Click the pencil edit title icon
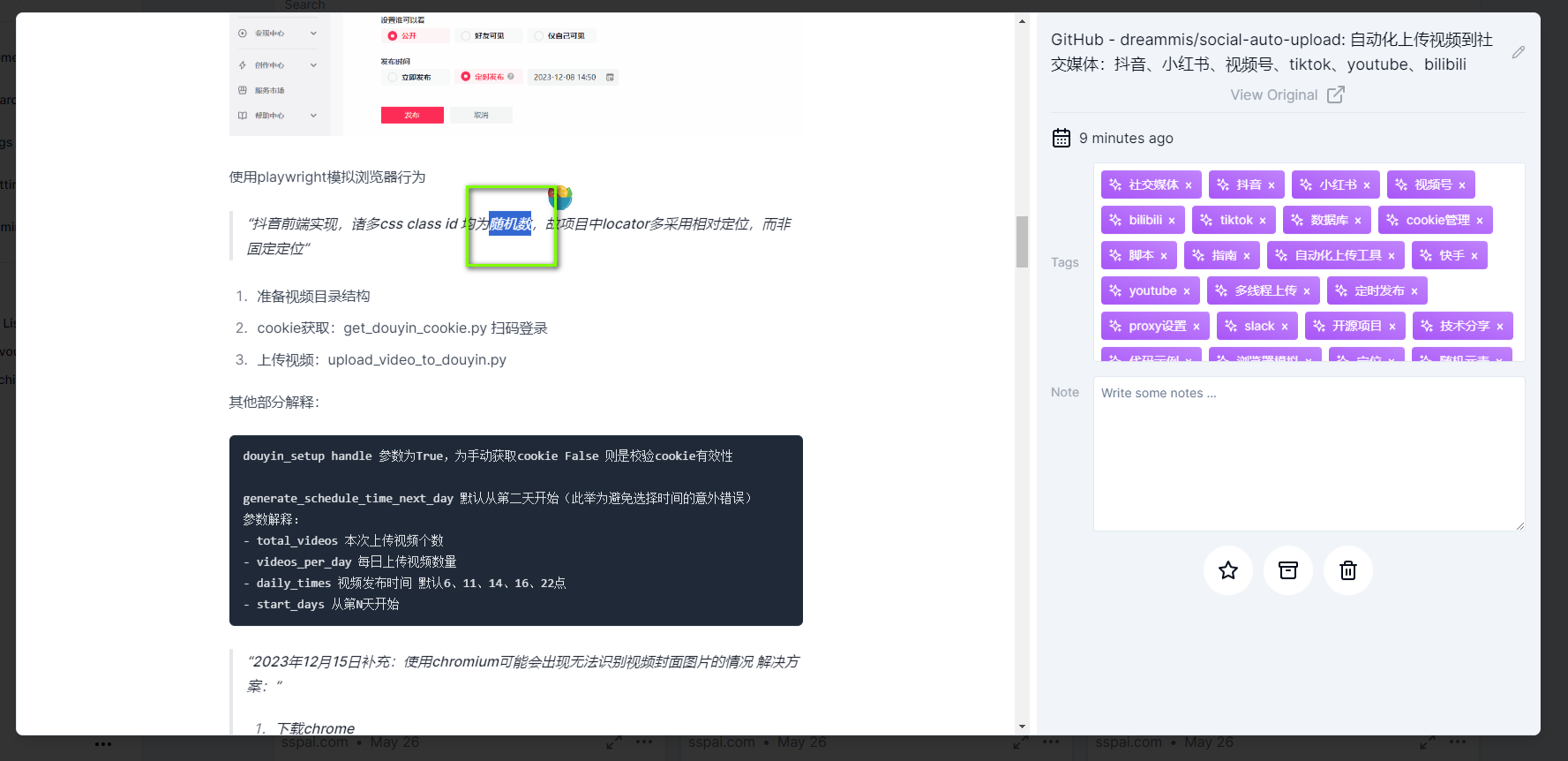 pos(1518,53)
